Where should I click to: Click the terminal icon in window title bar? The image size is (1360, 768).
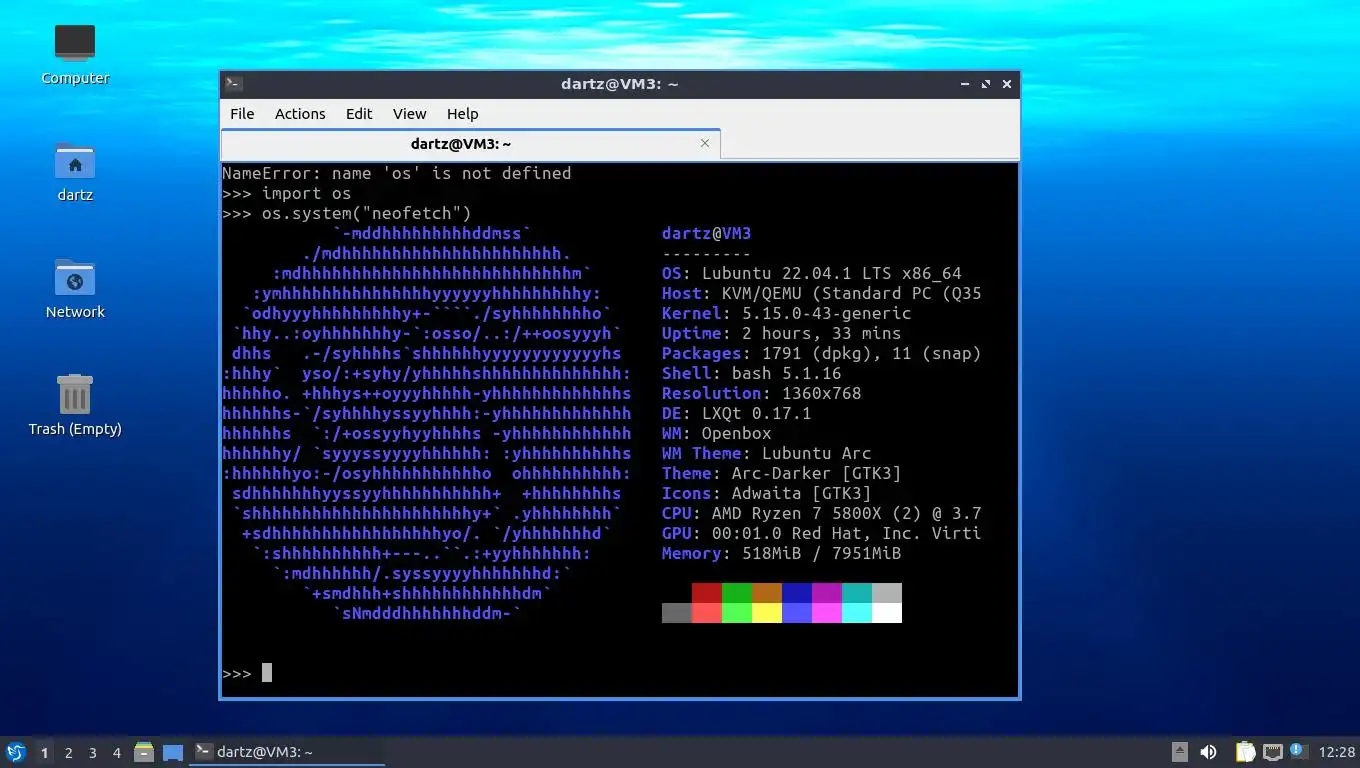coord(233,84)
